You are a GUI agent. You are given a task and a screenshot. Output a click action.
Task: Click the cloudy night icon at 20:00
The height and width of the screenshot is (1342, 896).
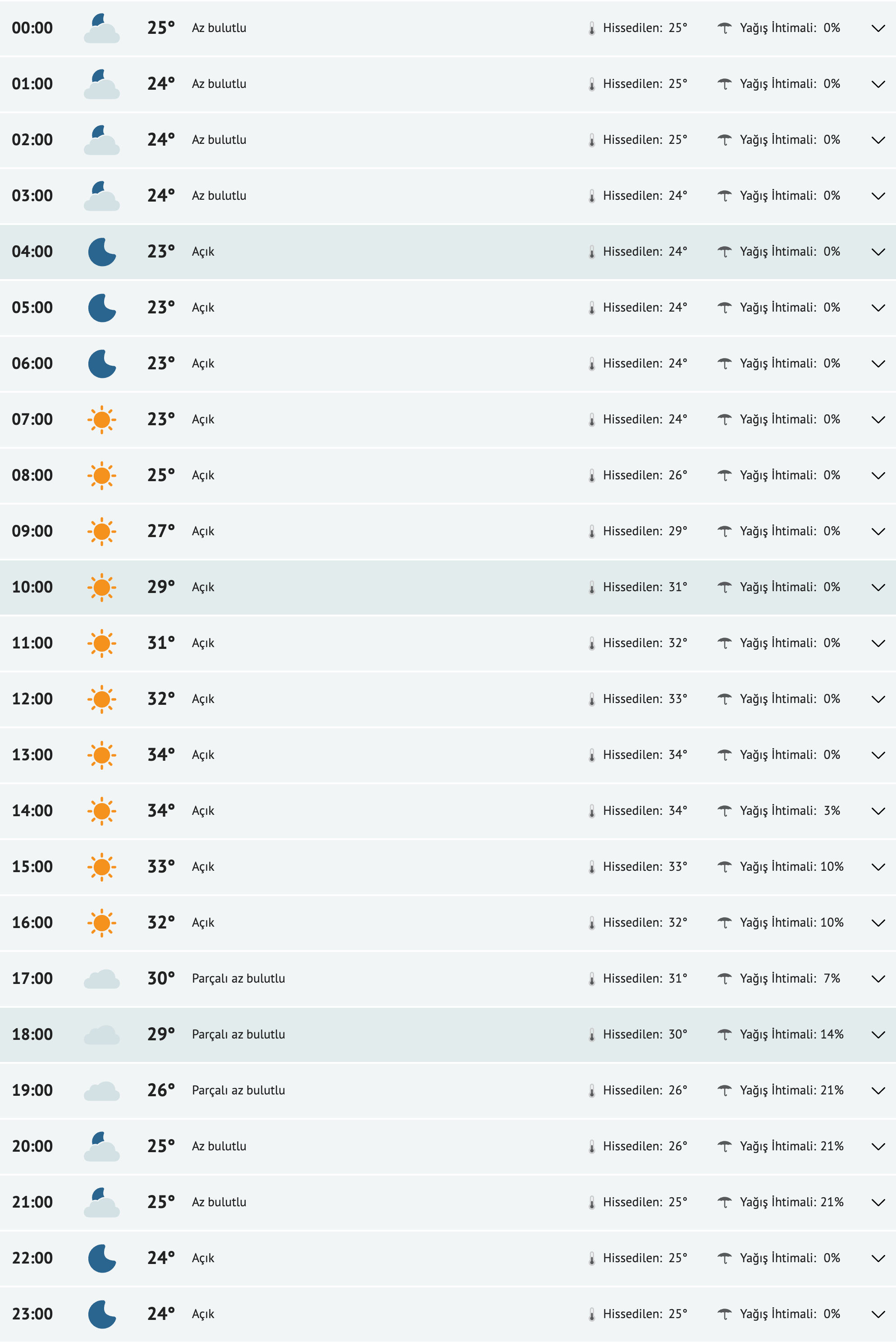coord(102,1146)
